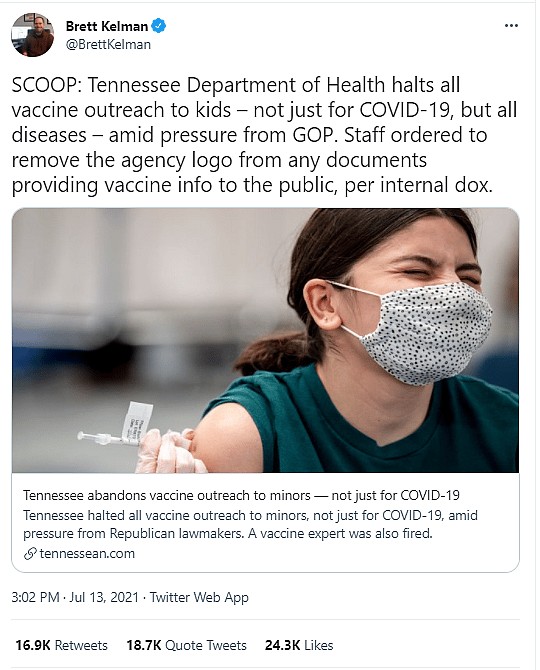Open Brett Kelman's profile avatar
This screenshot has height=670, width=540.
(x=32, y=35)
